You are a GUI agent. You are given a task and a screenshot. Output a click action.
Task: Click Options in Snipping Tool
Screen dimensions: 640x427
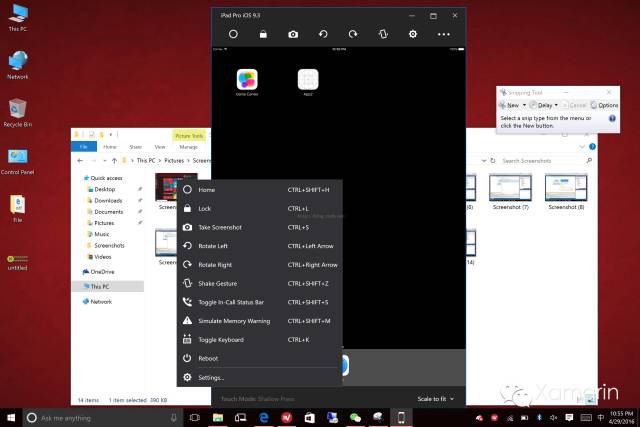pyautogui.click(x=604, y=105)
